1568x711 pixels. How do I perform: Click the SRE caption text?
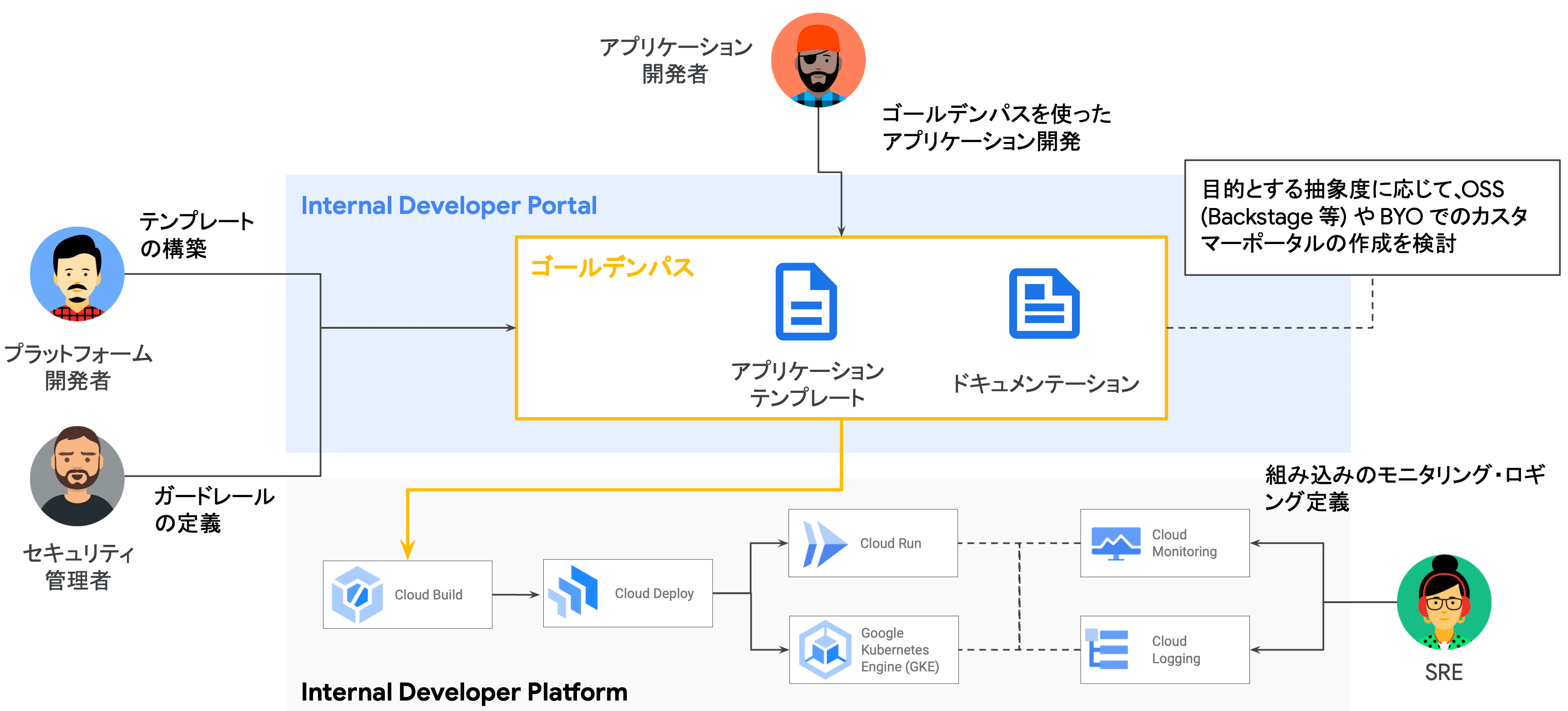coord(1444,673)
